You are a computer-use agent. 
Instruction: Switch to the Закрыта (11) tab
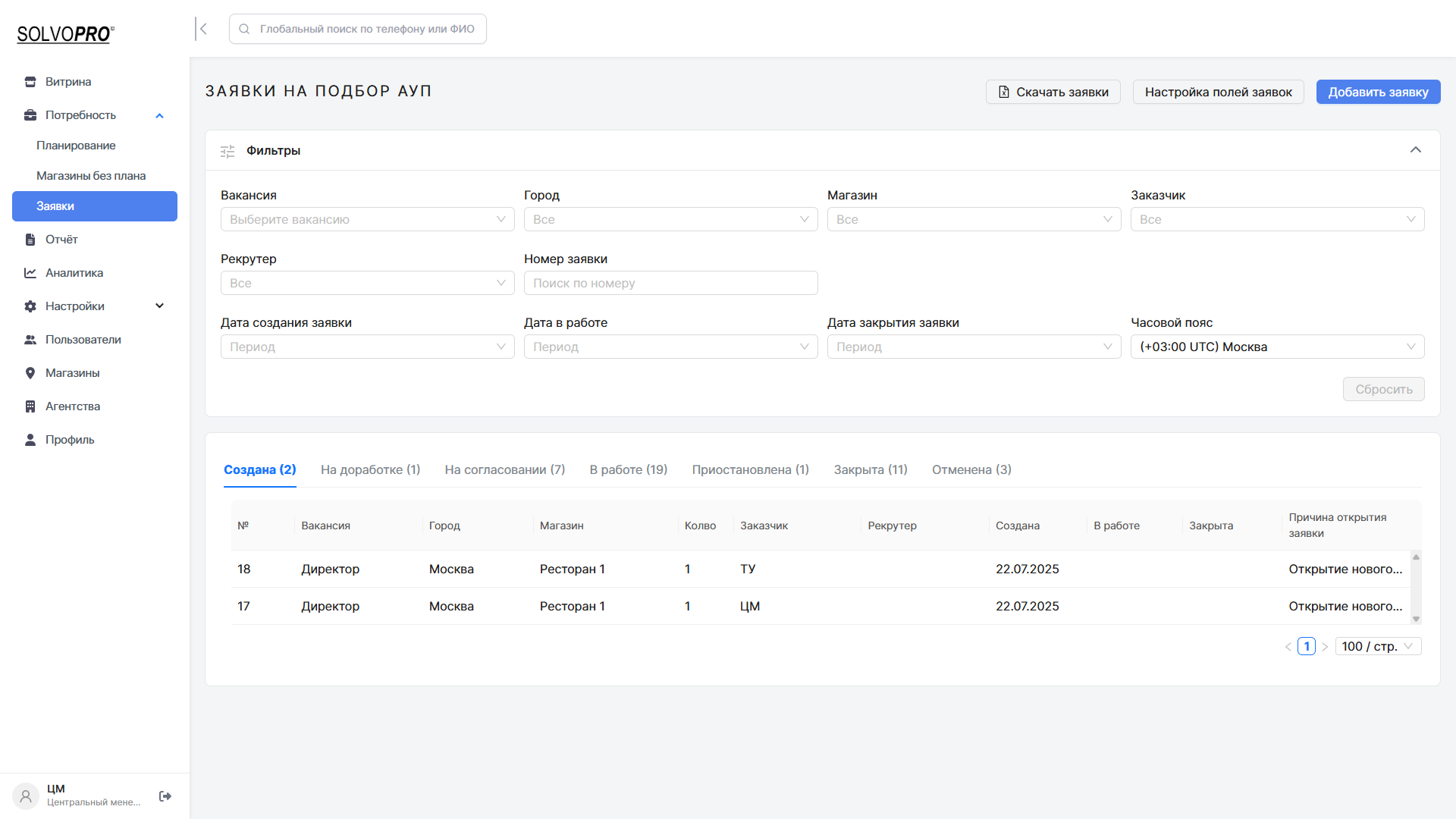871,469
